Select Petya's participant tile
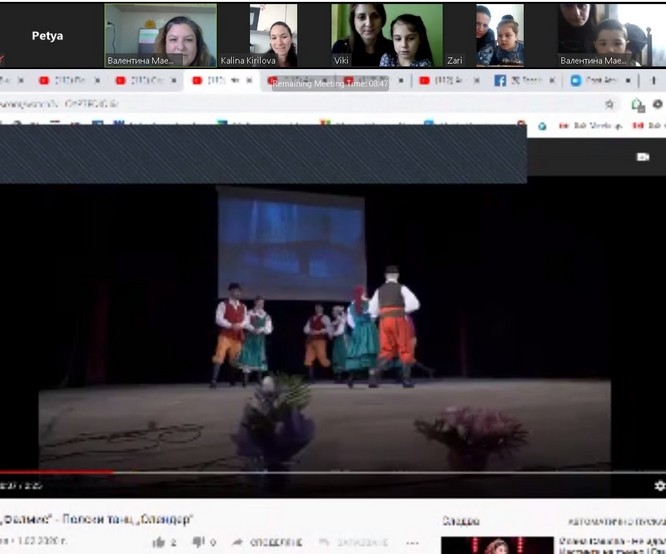The image size is (666, 554). point(48,35)
